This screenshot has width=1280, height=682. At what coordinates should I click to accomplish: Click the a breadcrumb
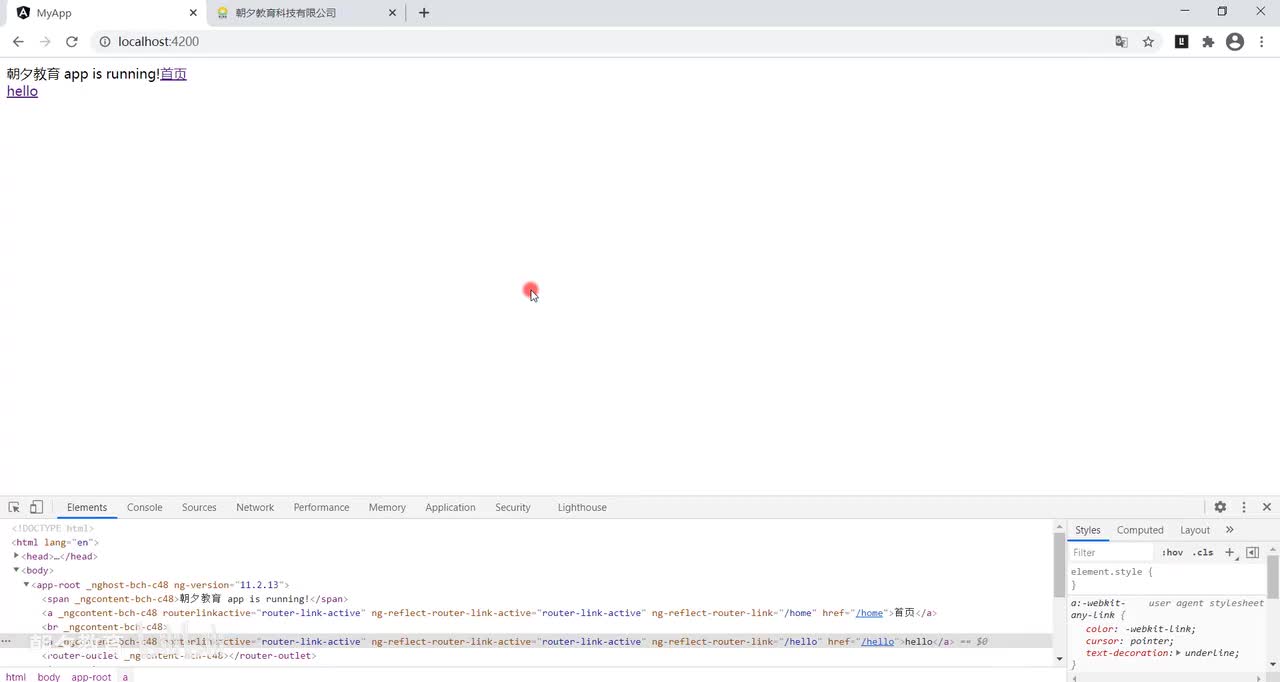tap(125, 677)
